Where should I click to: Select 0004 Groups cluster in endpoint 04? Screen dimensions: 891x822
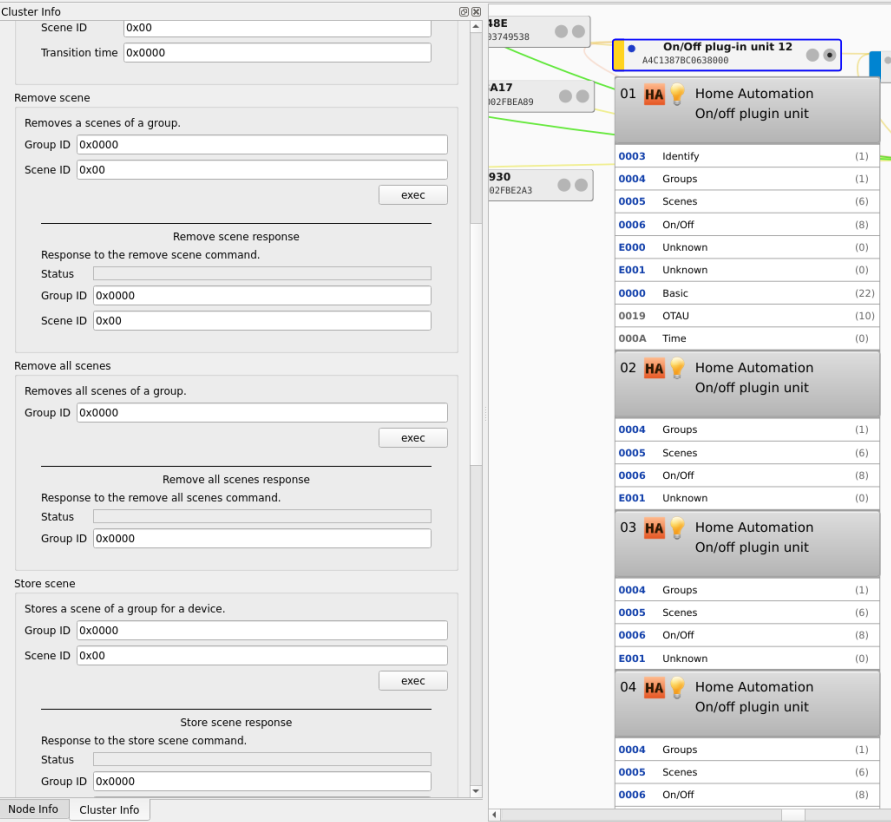(747, 750)
